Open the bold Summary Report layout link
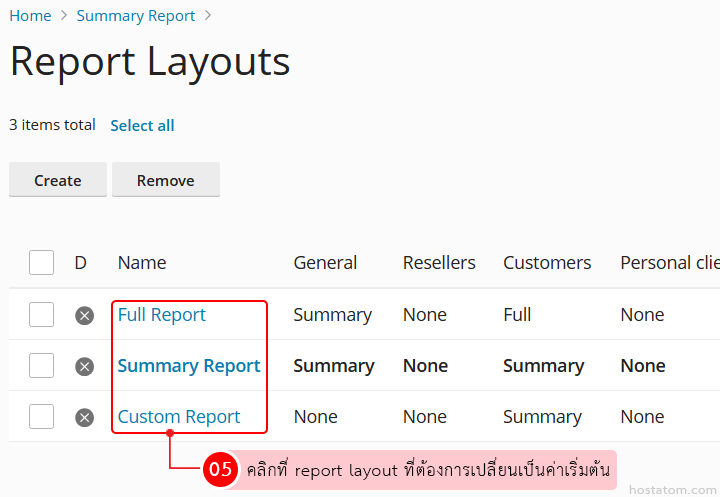Screen dimensions: 720x497 tap(189, 366)
